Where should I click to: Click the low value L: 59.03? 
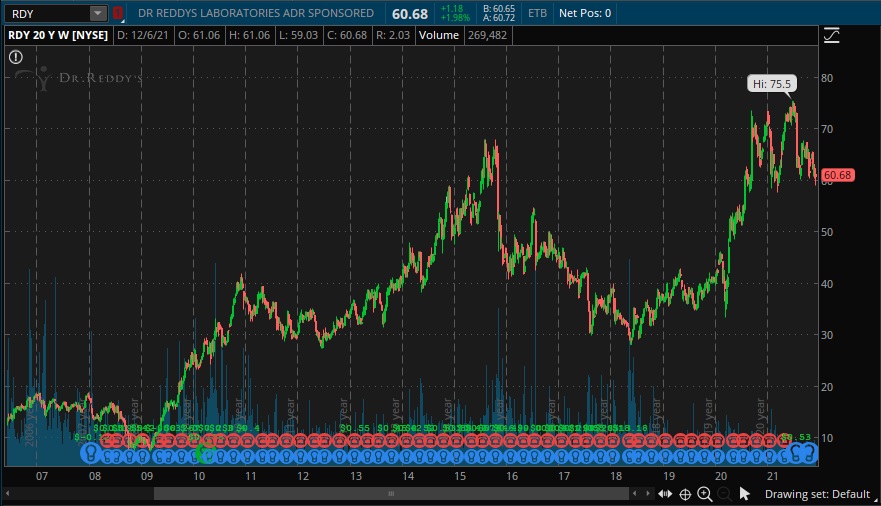coord(298,35)
